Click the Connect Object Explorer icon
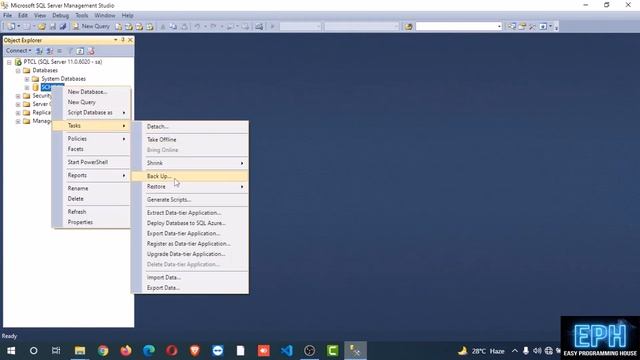The image size is (640, 360). (x=39, y=51)
